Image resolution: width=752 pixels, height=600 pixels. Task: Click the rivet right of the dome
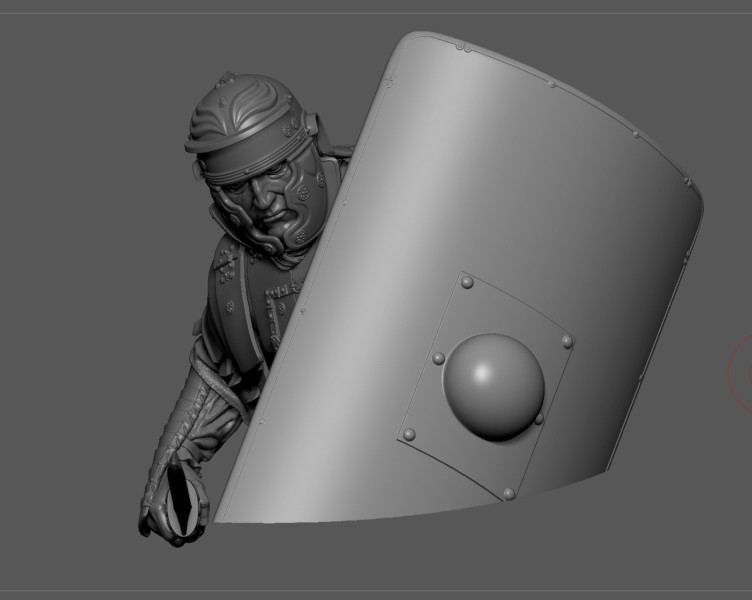pyautogui.click(x=539, y=417)
